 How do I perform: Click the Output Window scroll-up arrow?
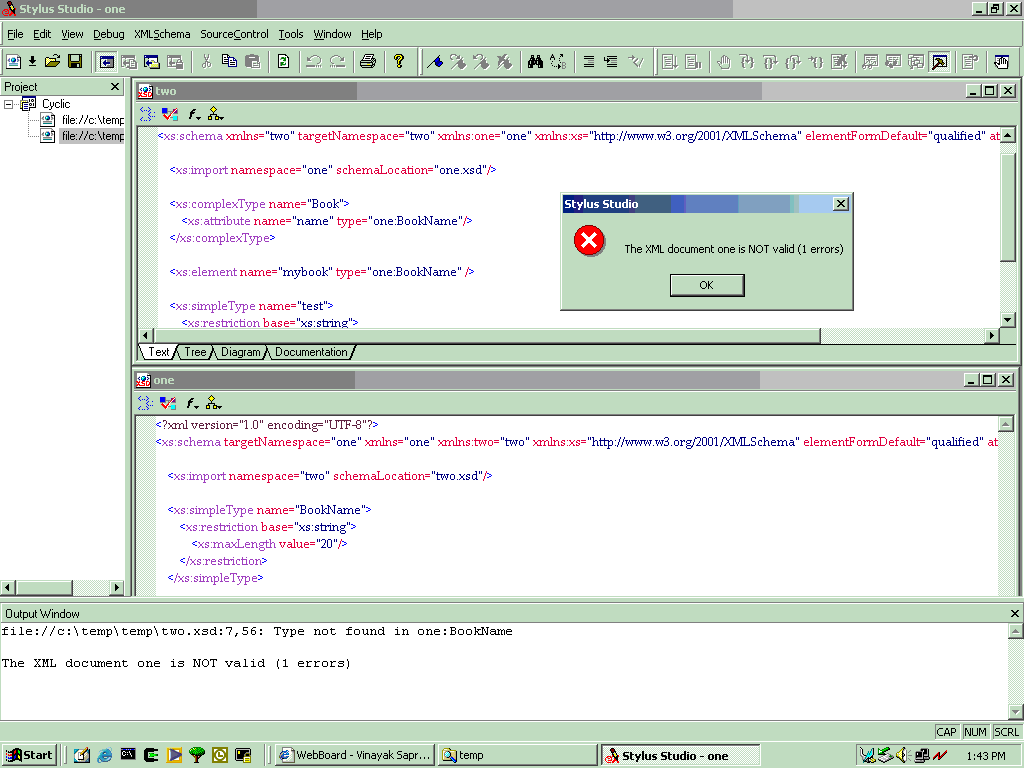click(1015, 631)
